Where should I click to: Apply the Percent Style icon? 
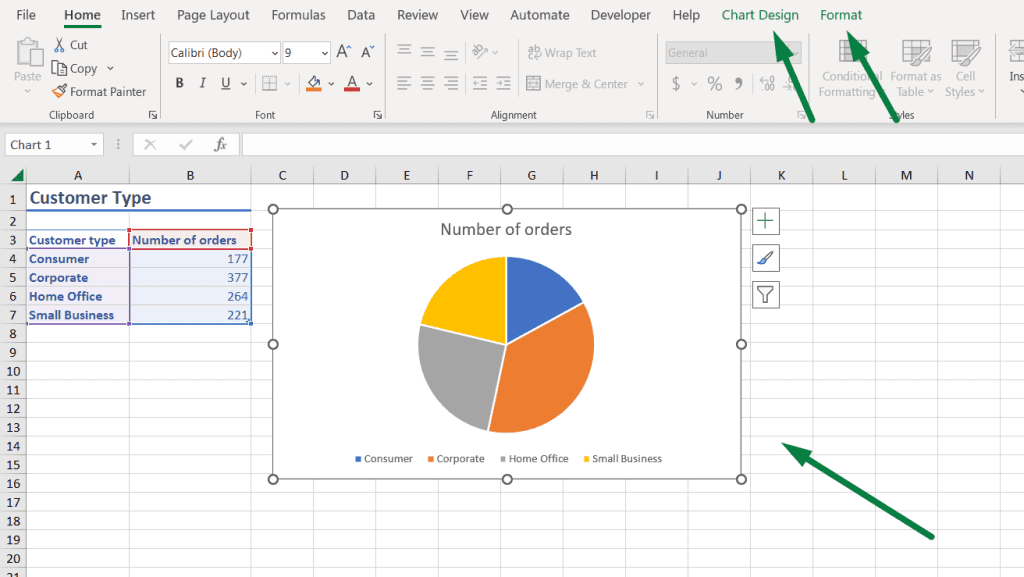pos(714,84)
